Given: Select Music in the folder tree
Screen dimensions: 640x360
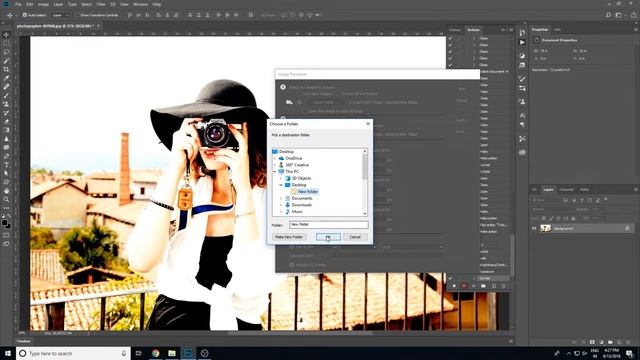Looking at the screenshot, I should pos(297,211).
